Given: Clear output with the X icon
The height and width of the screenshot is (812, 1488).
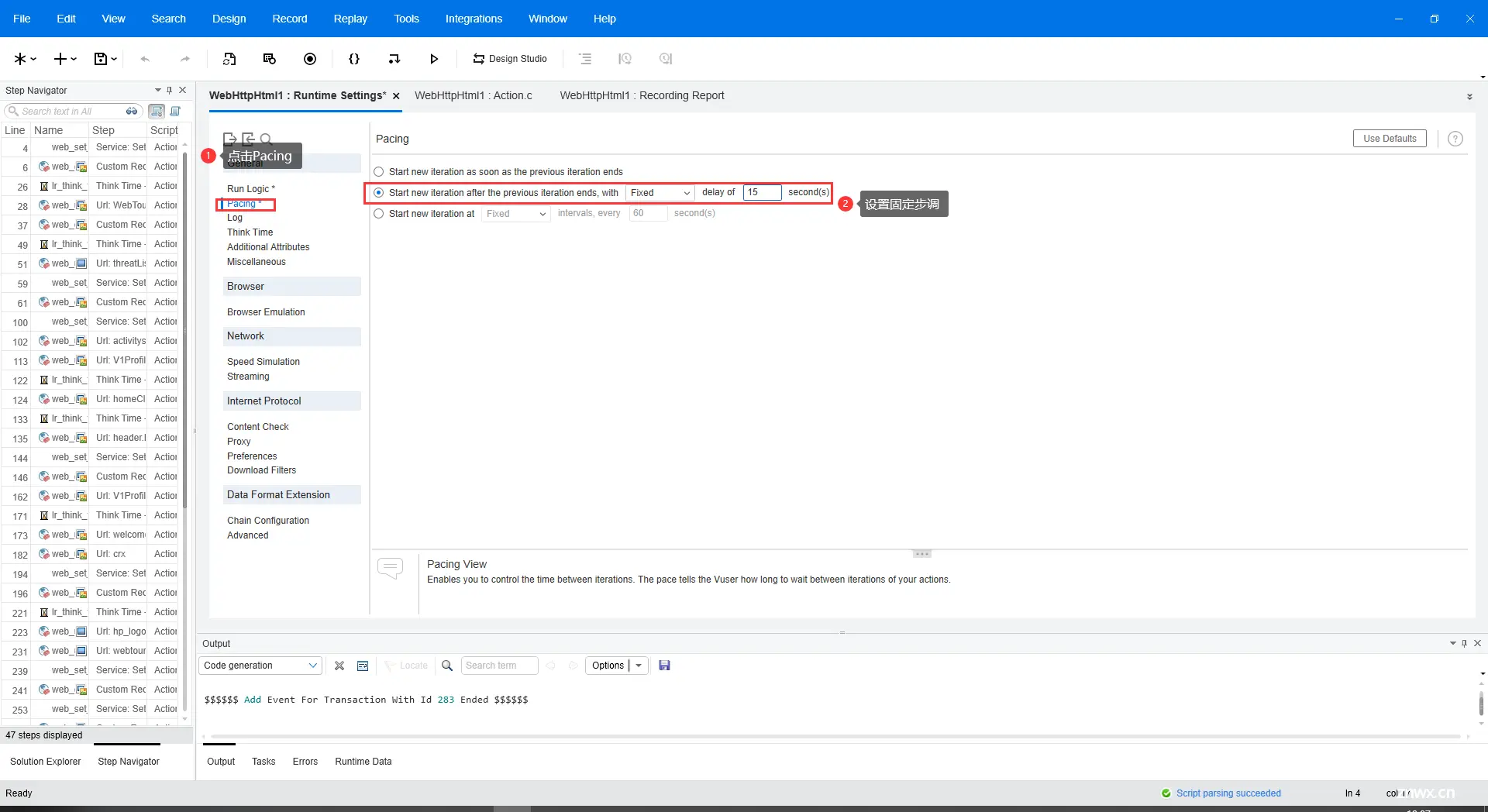Looking at the screenshot, I should (339, 666).
